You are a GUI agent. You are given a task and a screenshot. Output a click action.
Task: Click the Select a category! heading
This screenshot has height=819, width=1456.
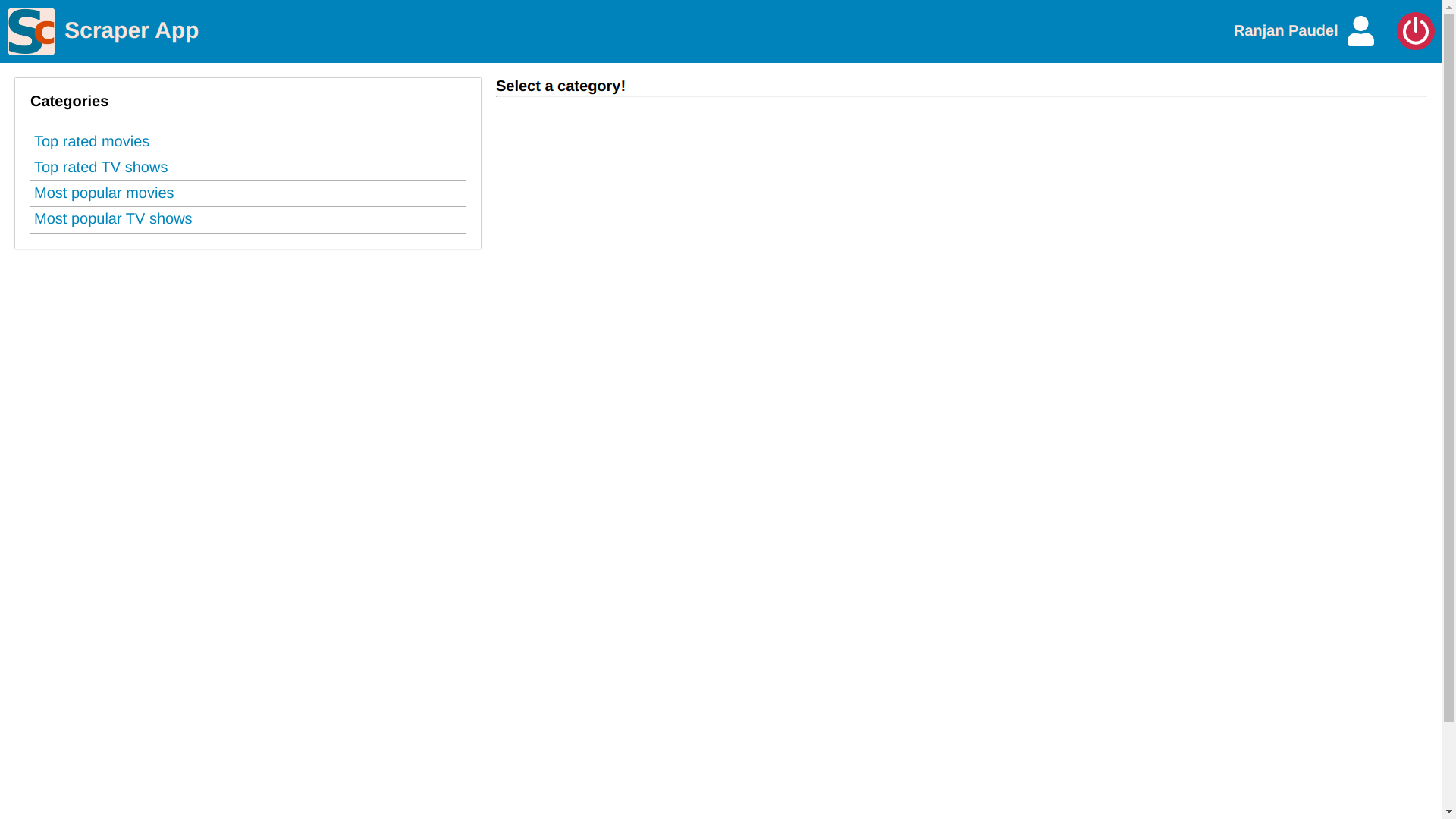[560, 86]
